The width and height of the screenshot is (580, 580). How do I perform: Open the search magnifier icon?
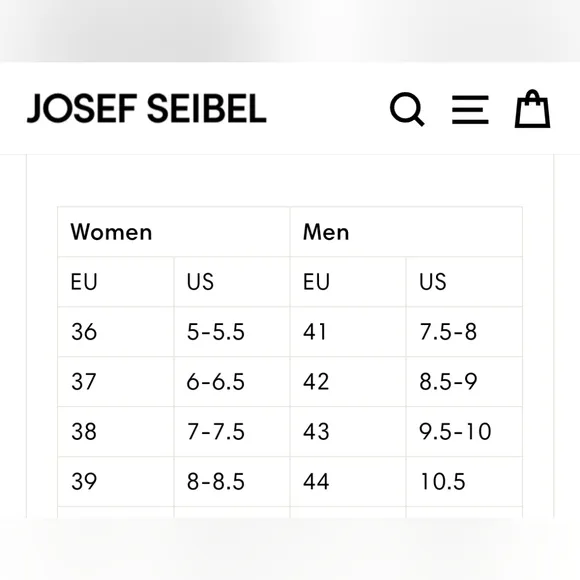click(x=407, y=109)
